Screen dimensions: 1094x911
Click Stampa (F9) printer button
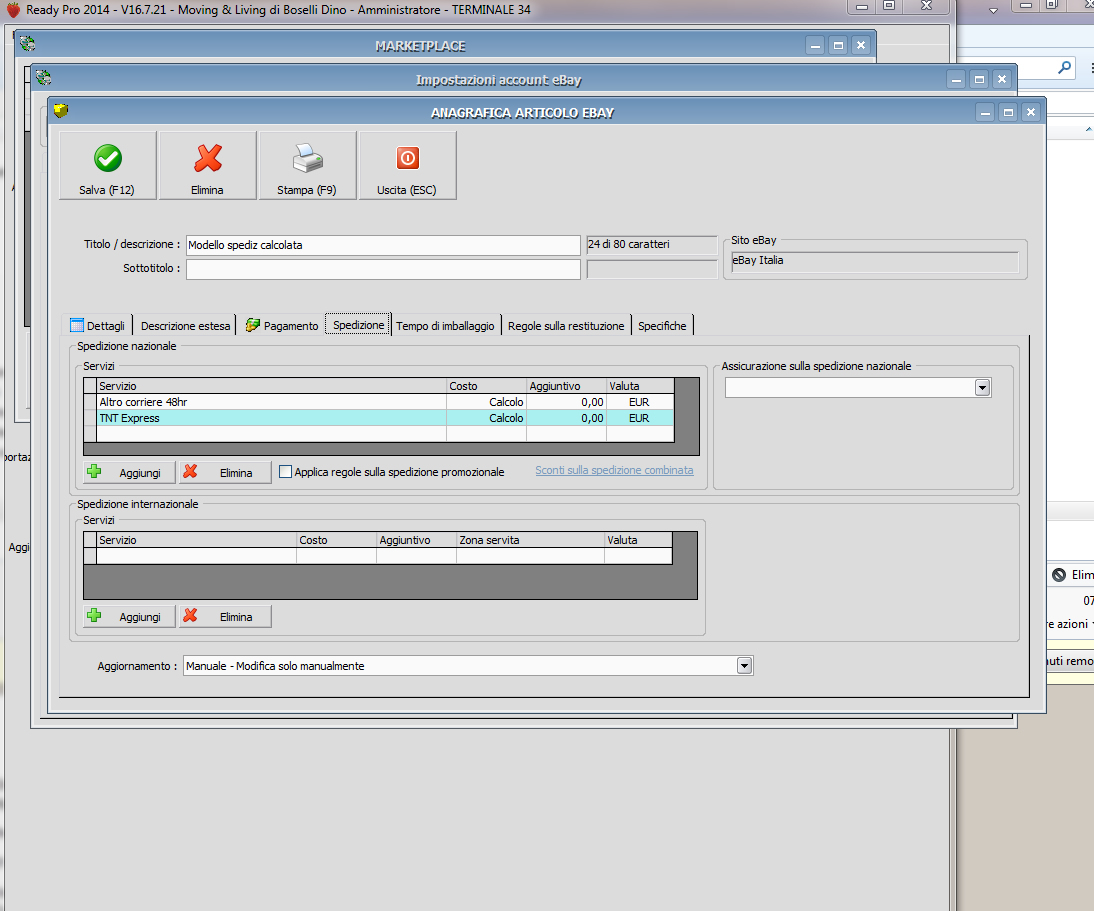[x=307, y=166]
